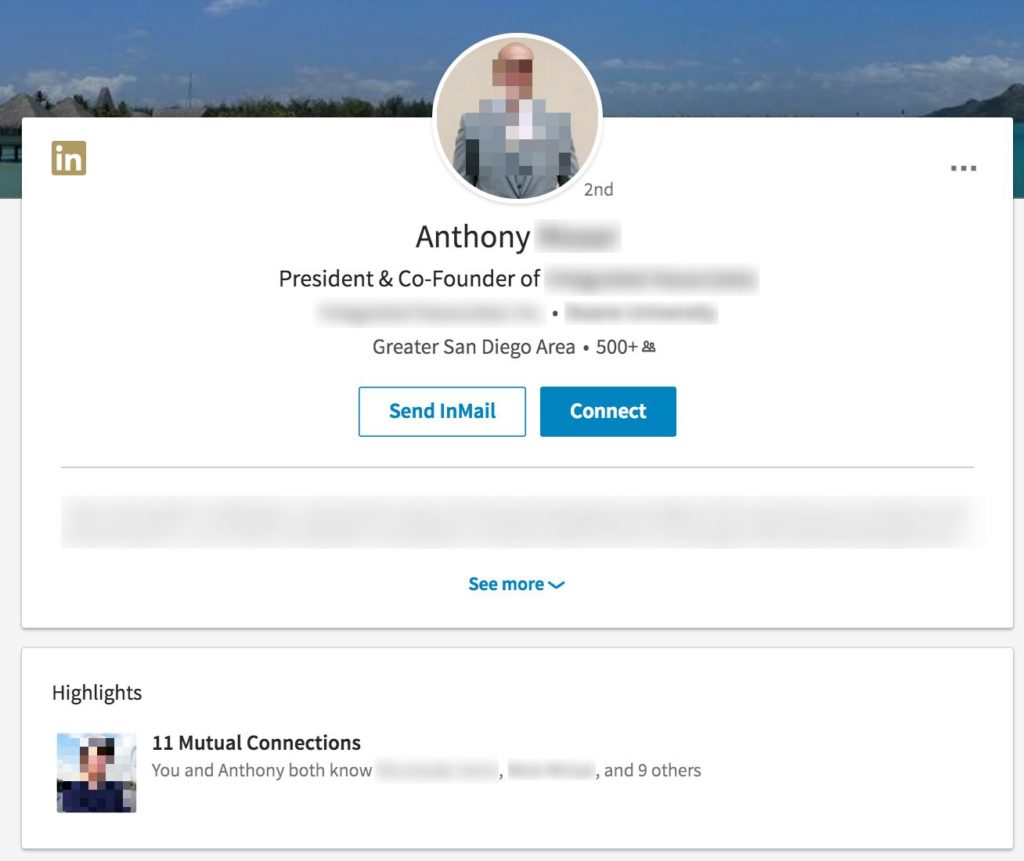The height and width of the screenshot is (861, 1024).
Task: Expand the summary with See more
Action: 506,584
